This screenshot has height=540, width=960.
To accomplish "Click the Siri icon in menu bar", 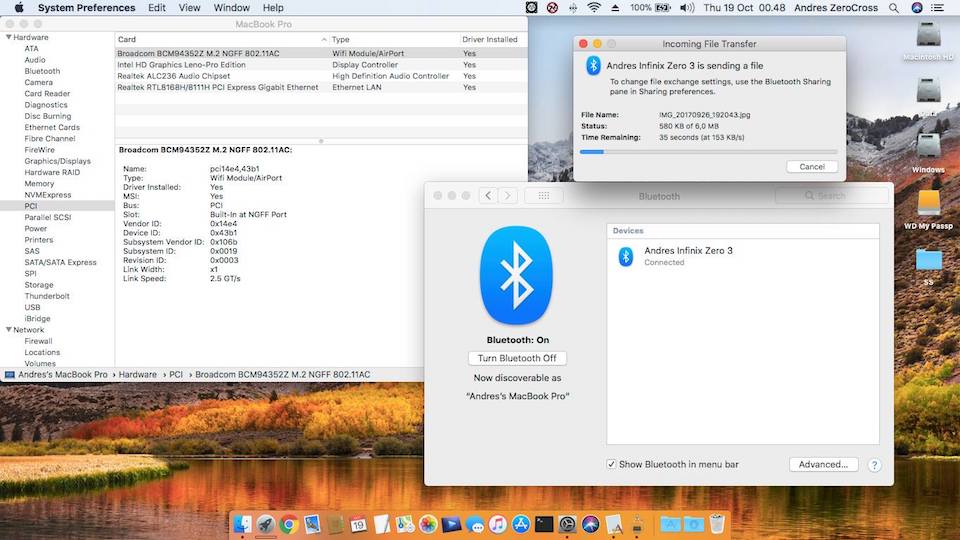I will click(x=917, y=8).
